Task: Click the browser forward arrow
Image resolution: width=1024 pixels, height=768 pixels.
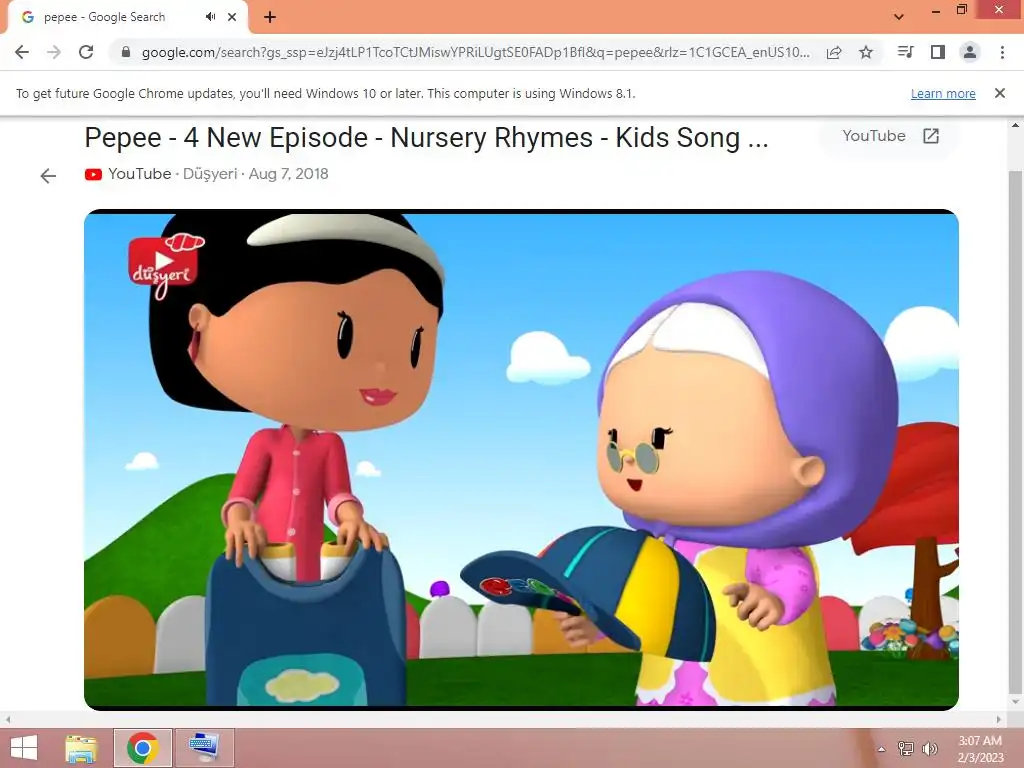Action: tap(54, 52)
